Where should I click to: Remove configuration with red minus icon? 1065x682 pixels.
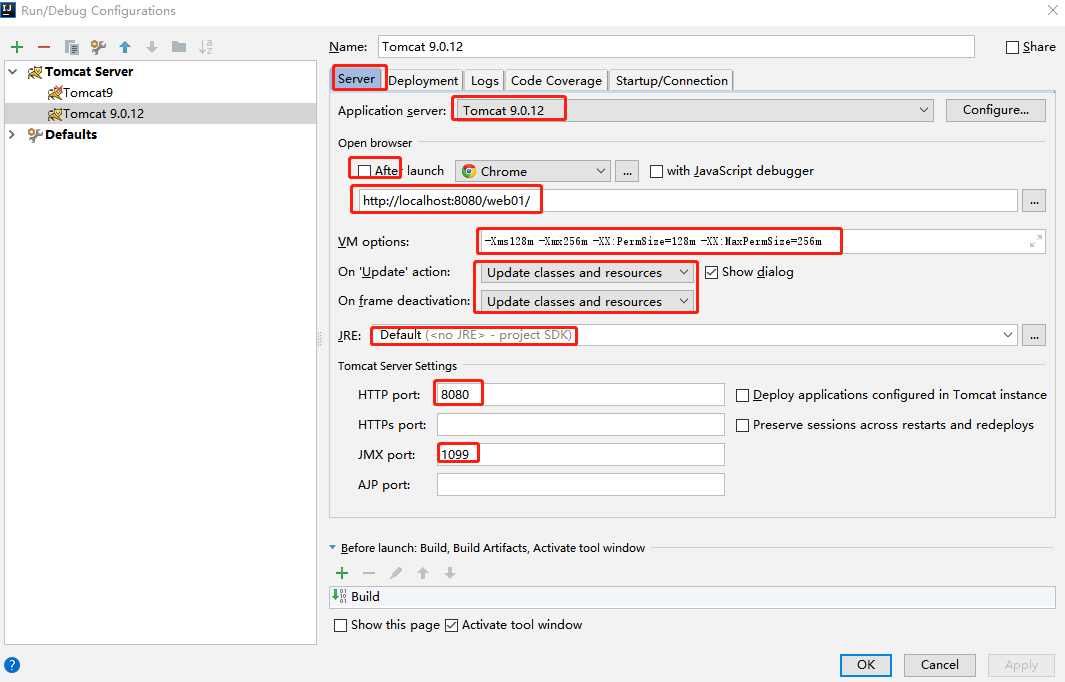click(x=44, y=47)
